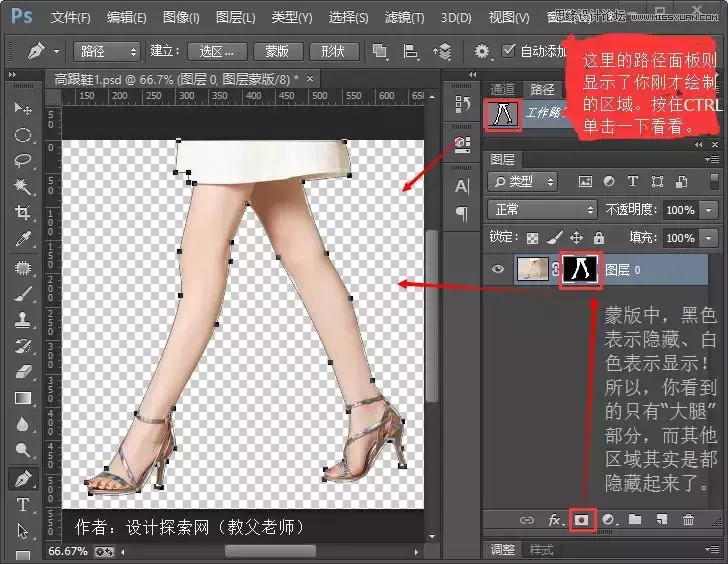
Task: Open the 文件 menu
Action: tap(71, 18)
